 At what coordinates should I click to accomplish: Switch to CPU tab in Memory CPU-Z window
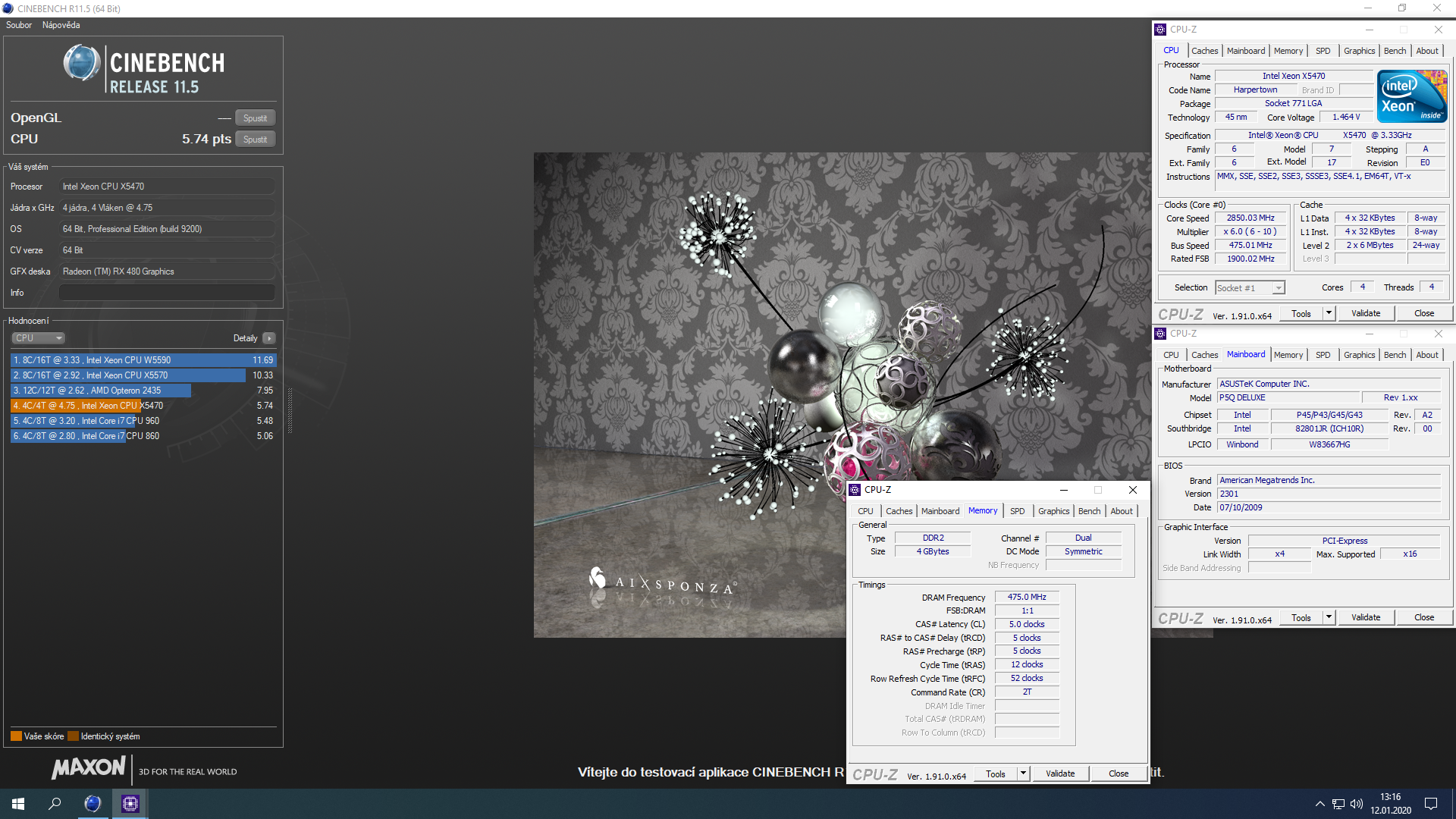(x=866, y=511)
